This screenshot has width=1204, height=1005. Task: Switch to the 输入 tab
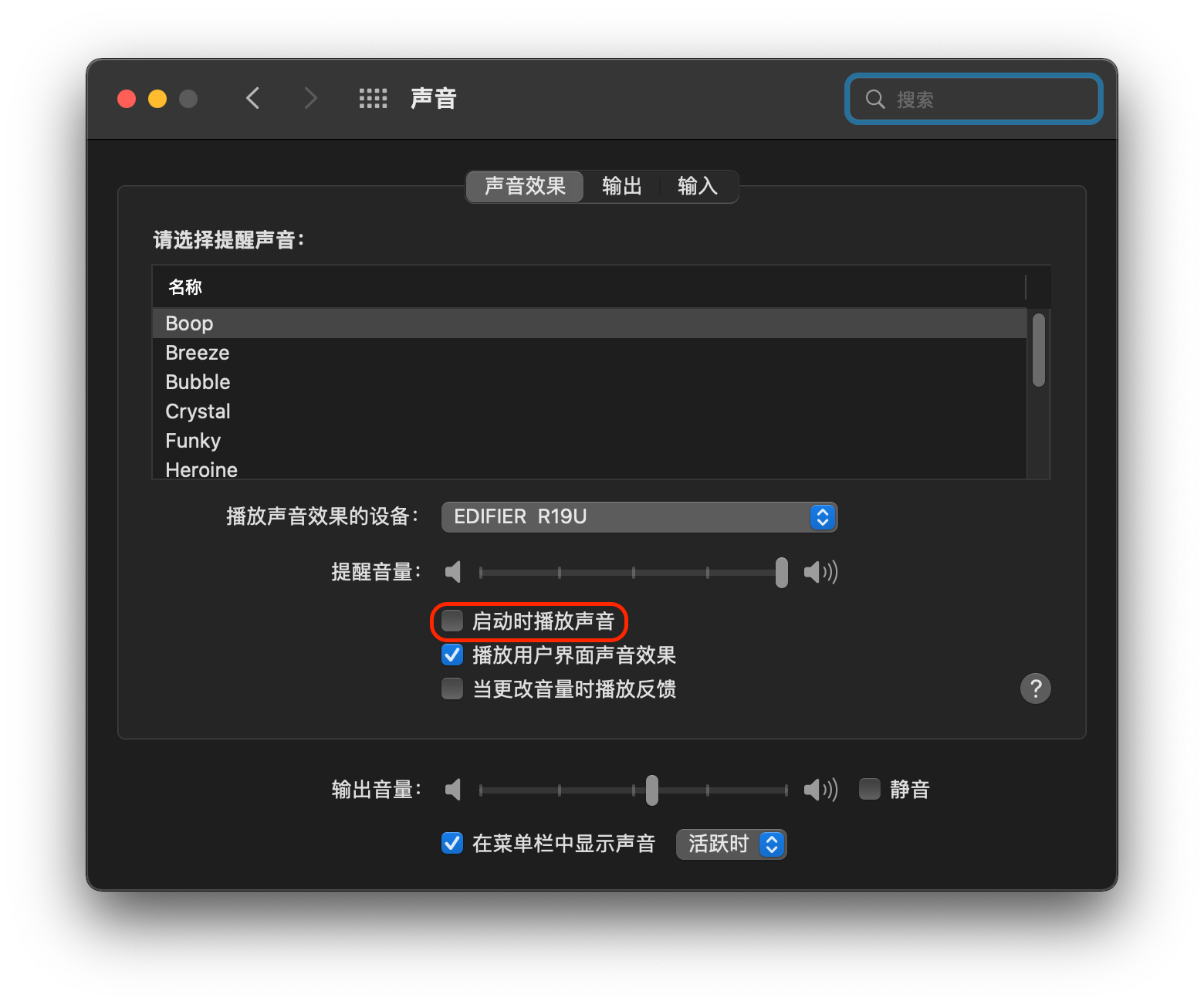[697, 186]
